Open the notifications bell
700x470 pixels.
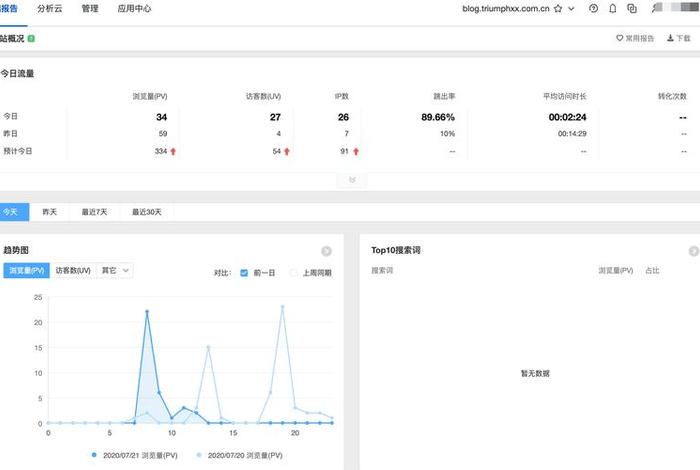pos(613,8)
